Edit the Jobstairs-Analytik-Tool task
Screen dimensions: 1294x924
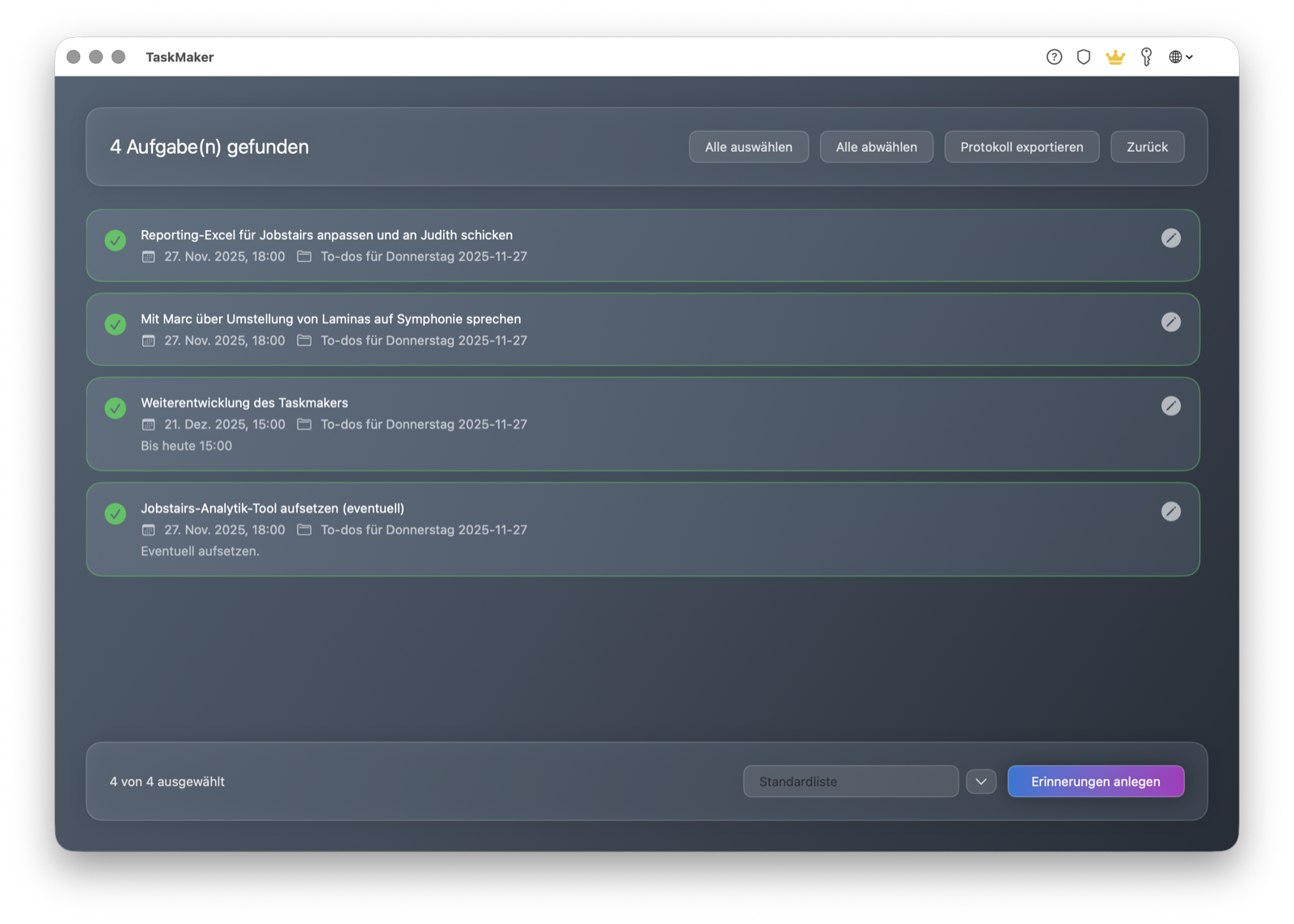[x=1171, y=511]
